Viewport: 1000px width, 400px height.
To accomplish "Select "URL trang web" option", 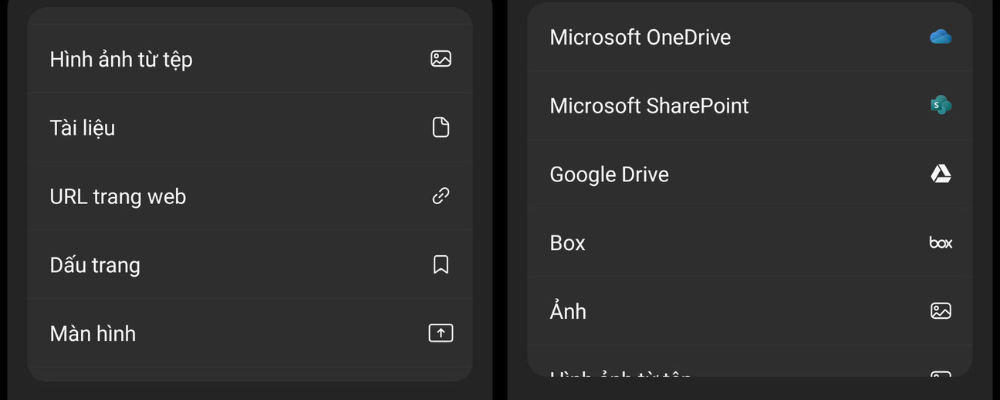I will click(118, 197).
